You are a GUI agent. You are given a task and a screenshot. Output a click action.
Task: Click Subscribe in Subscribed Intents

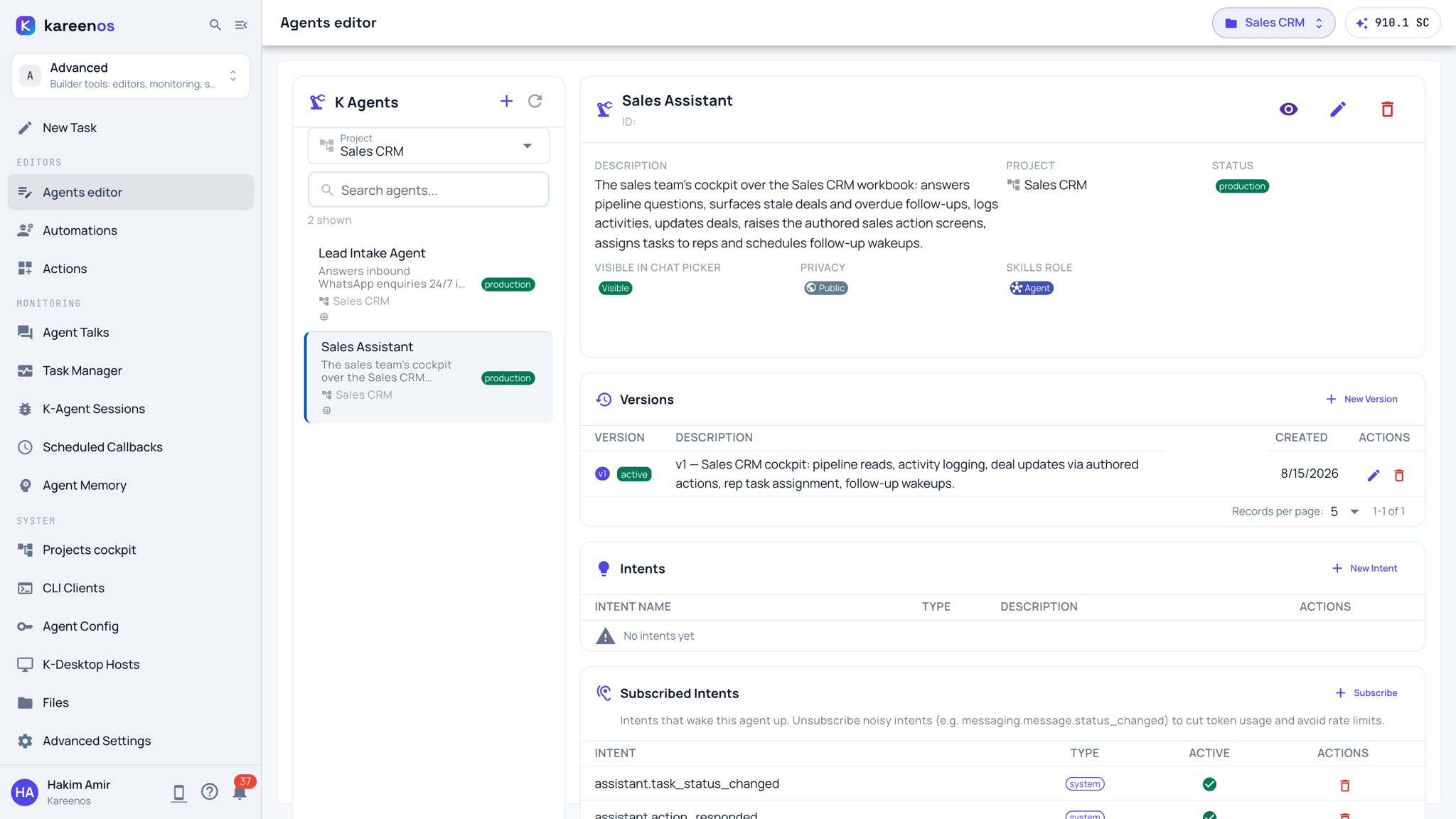(x=1366, y=693)
